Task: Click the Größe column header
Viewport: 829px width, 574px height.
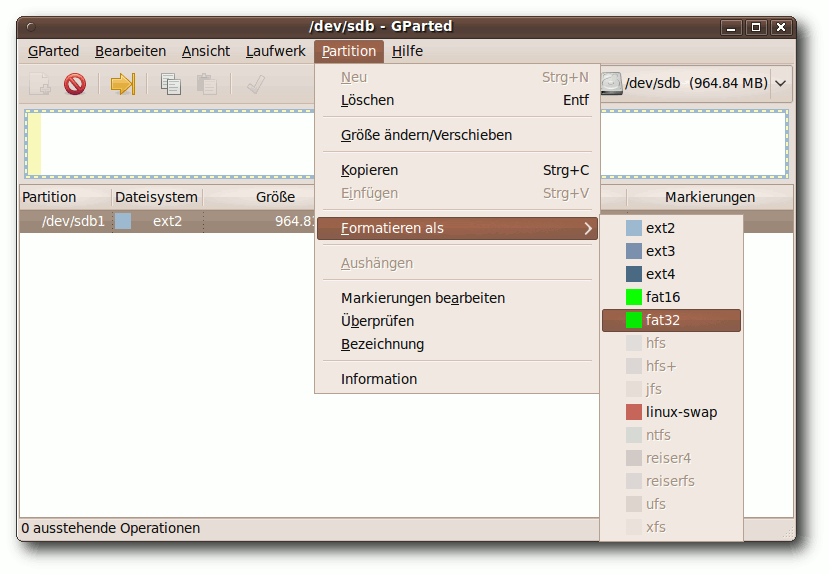Action: tap(259, 197)
